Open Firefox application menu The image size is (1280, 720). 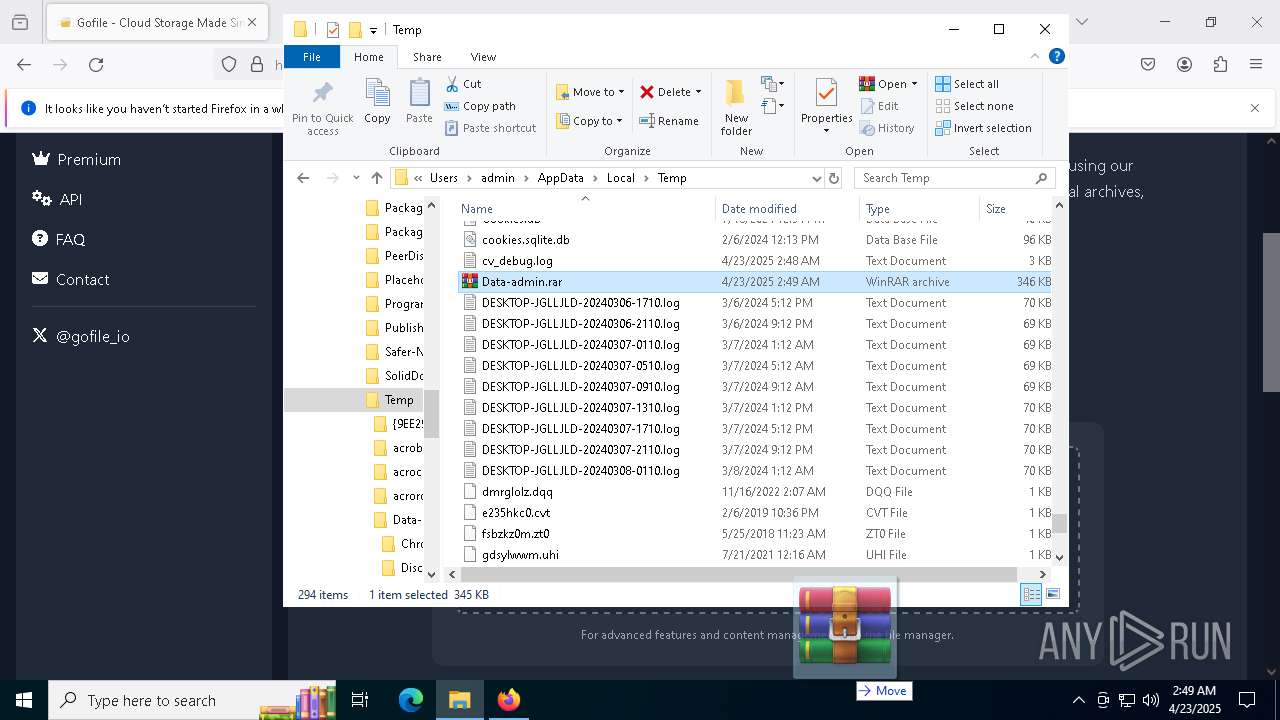(1256, 65)
